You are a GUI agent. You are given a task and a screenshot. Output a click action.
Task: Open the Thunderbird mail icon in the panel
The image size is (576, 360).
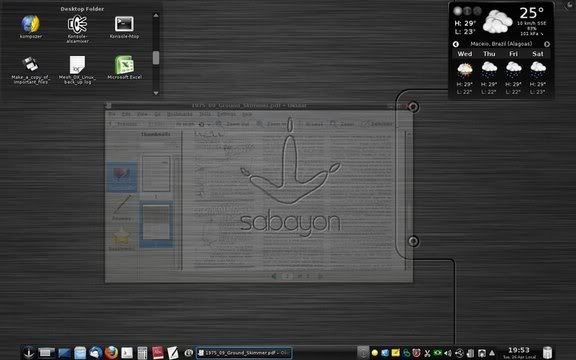point(96,353)
